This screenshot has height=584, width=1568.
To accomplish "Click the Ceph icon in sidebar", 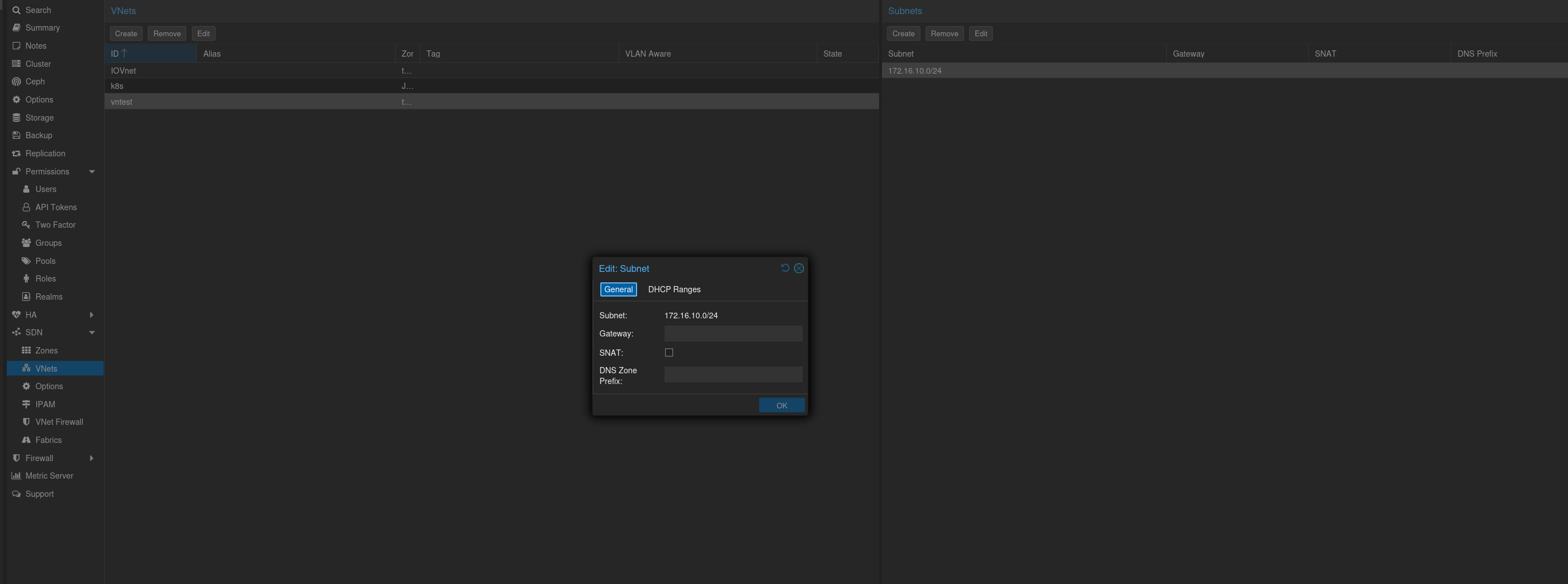I will 16,82.
